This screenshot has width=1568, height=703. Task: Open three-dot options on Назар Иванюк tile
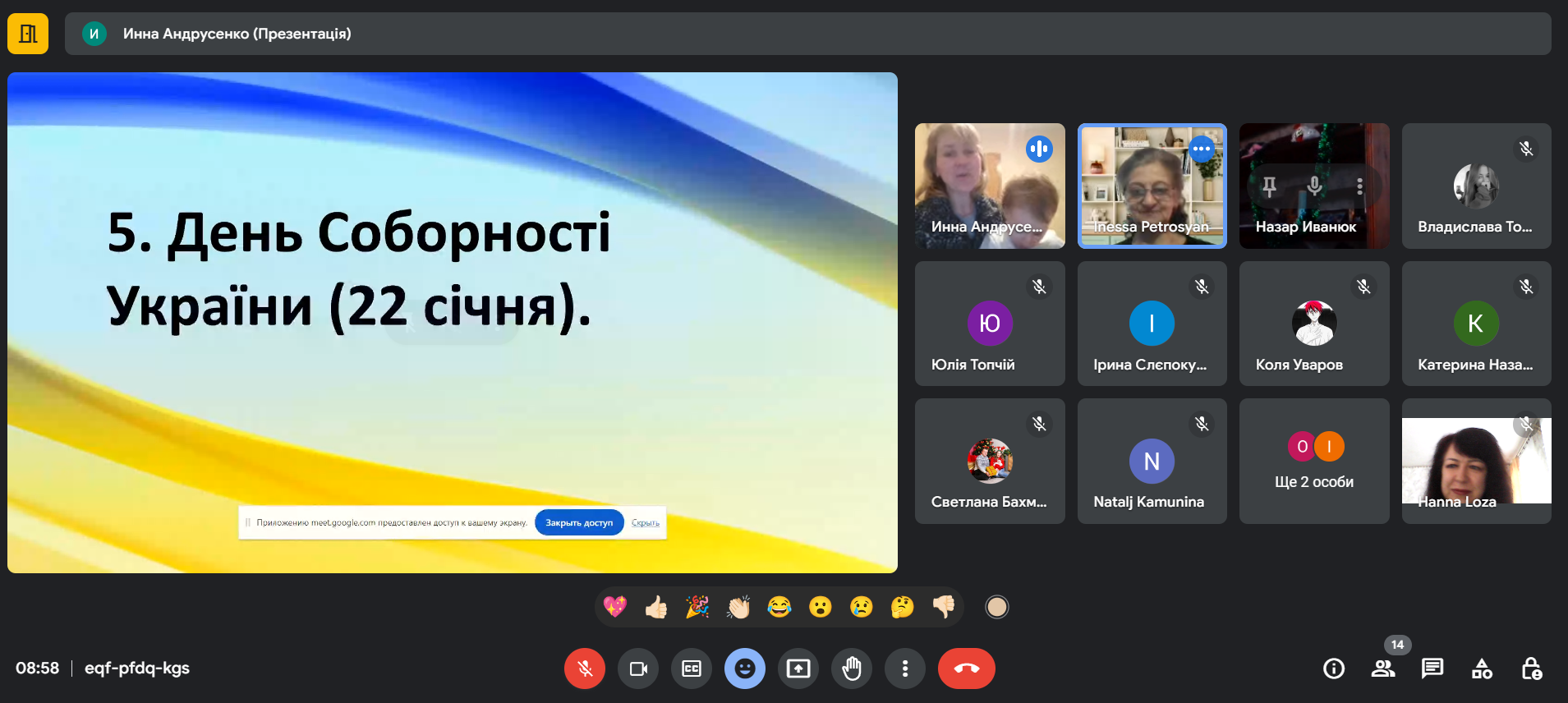[1359, 186]
